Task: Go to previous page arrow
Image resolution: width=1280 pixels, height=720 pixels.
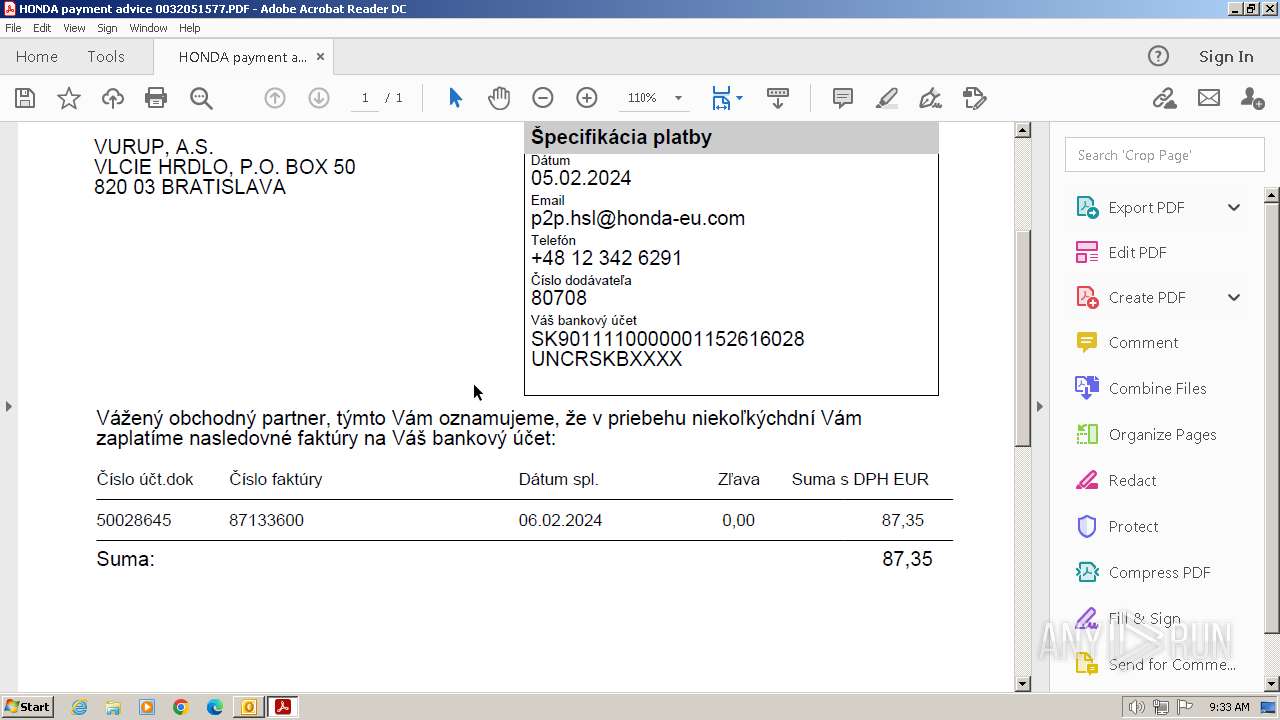Action: point(275,98)
